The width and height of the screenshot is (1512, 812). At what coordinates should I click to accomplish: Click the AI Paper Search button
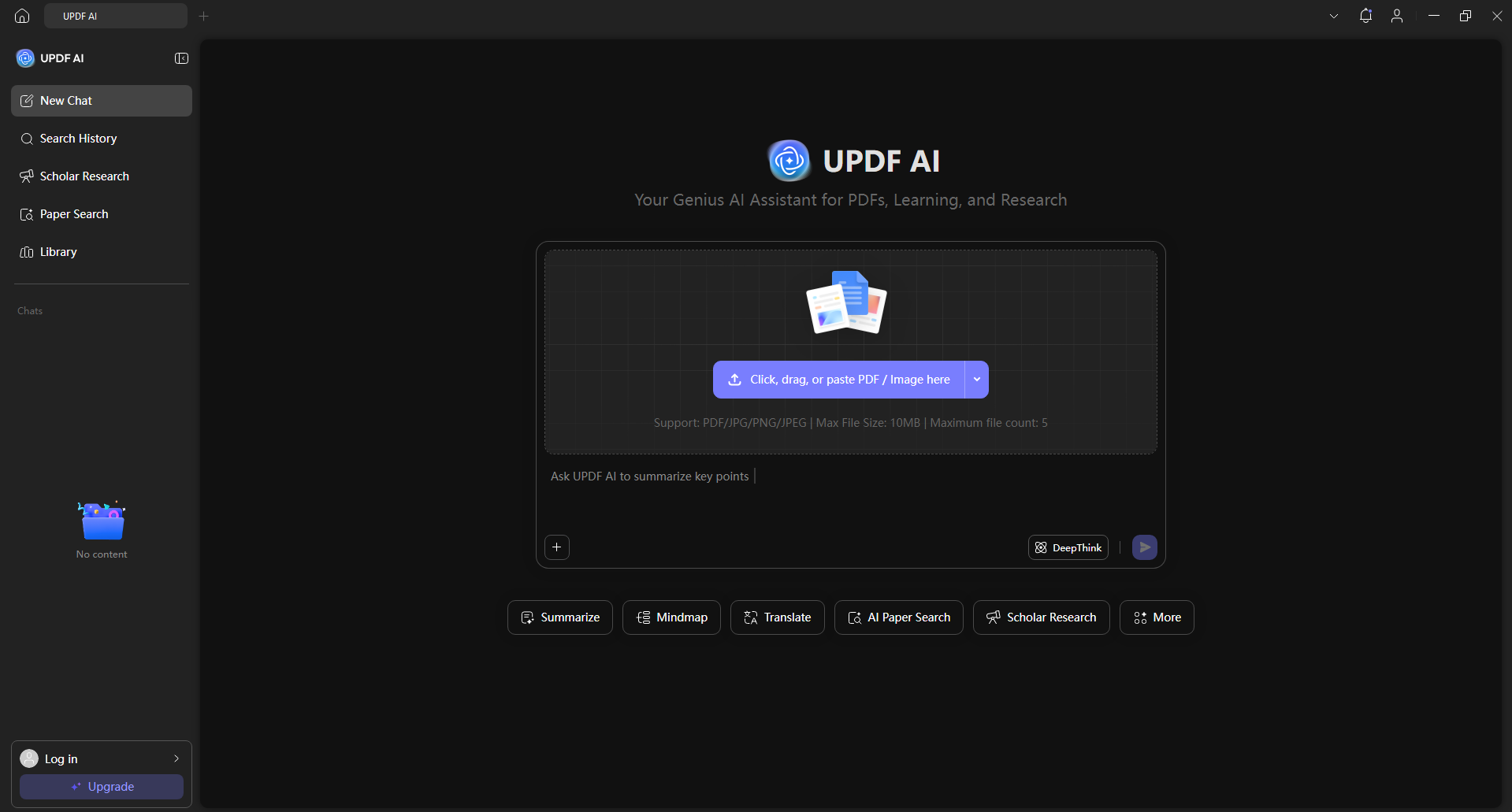(x=899, y=617)
